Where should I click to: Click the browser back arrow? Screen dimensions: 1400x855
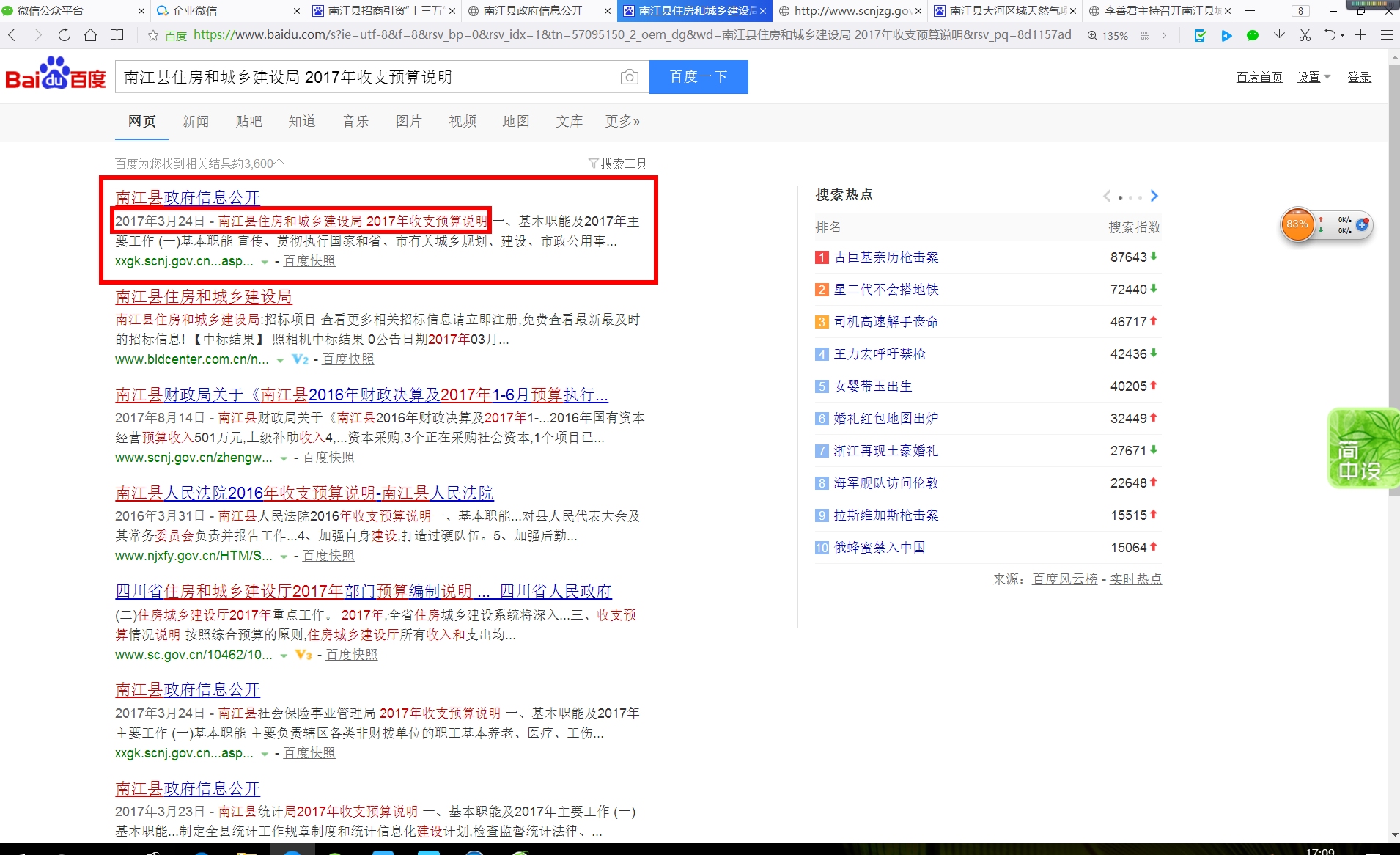click(x=12, y=35)
